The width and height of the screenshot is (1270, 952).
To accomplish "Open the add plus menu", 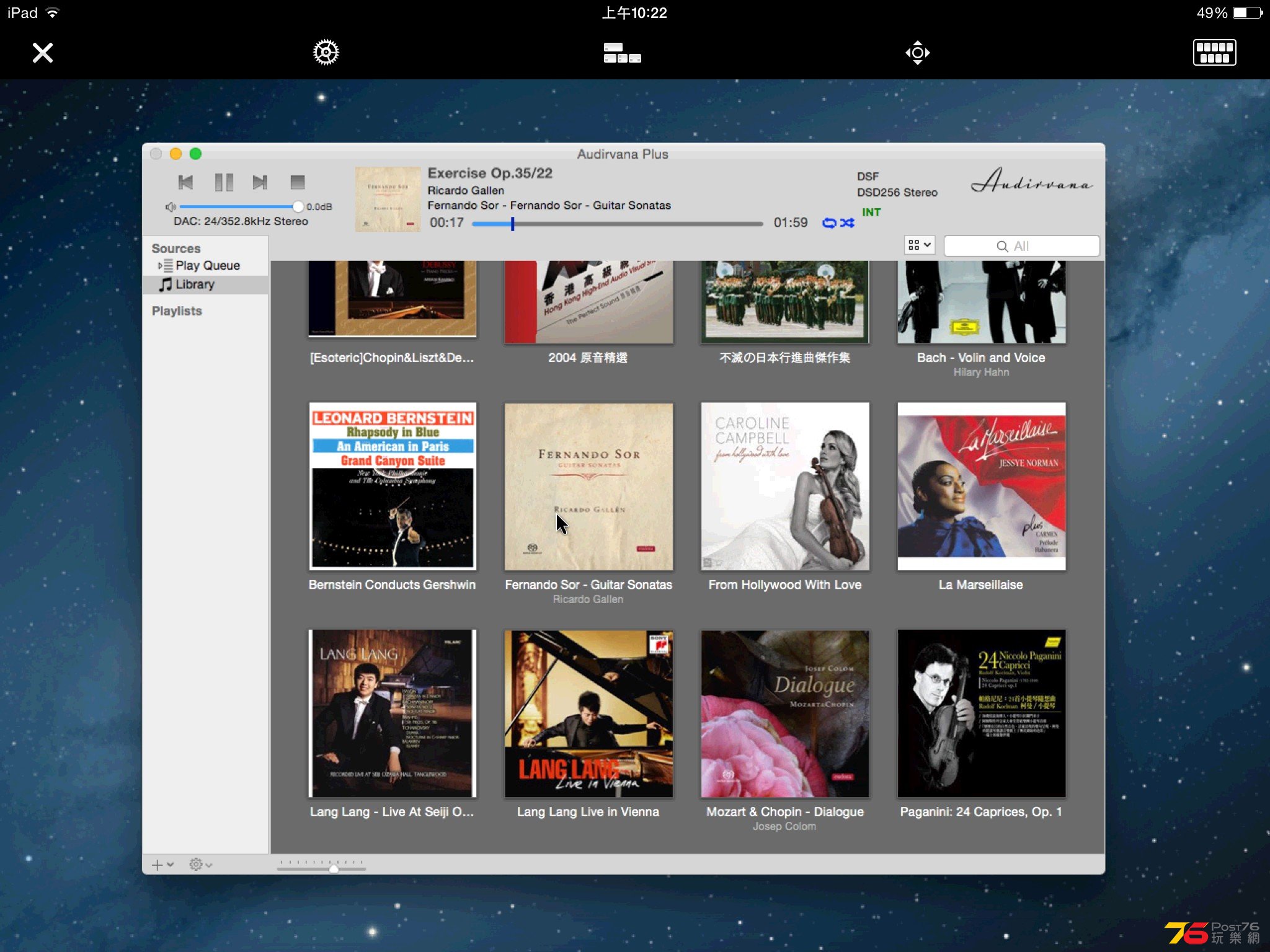I will pyautogui.click(x=162, y=865).
